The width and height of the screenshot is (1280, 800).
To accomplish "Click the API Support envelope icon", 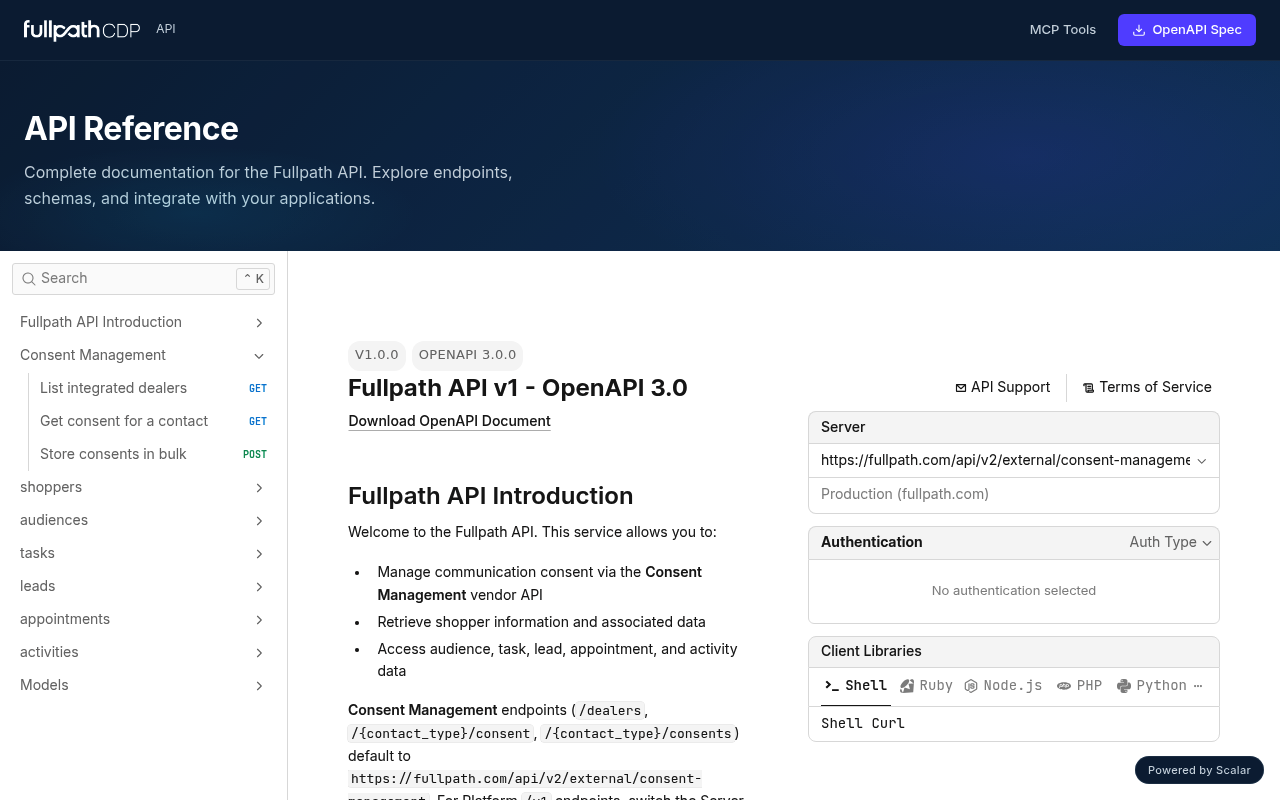I will click(x=961, y=388).
